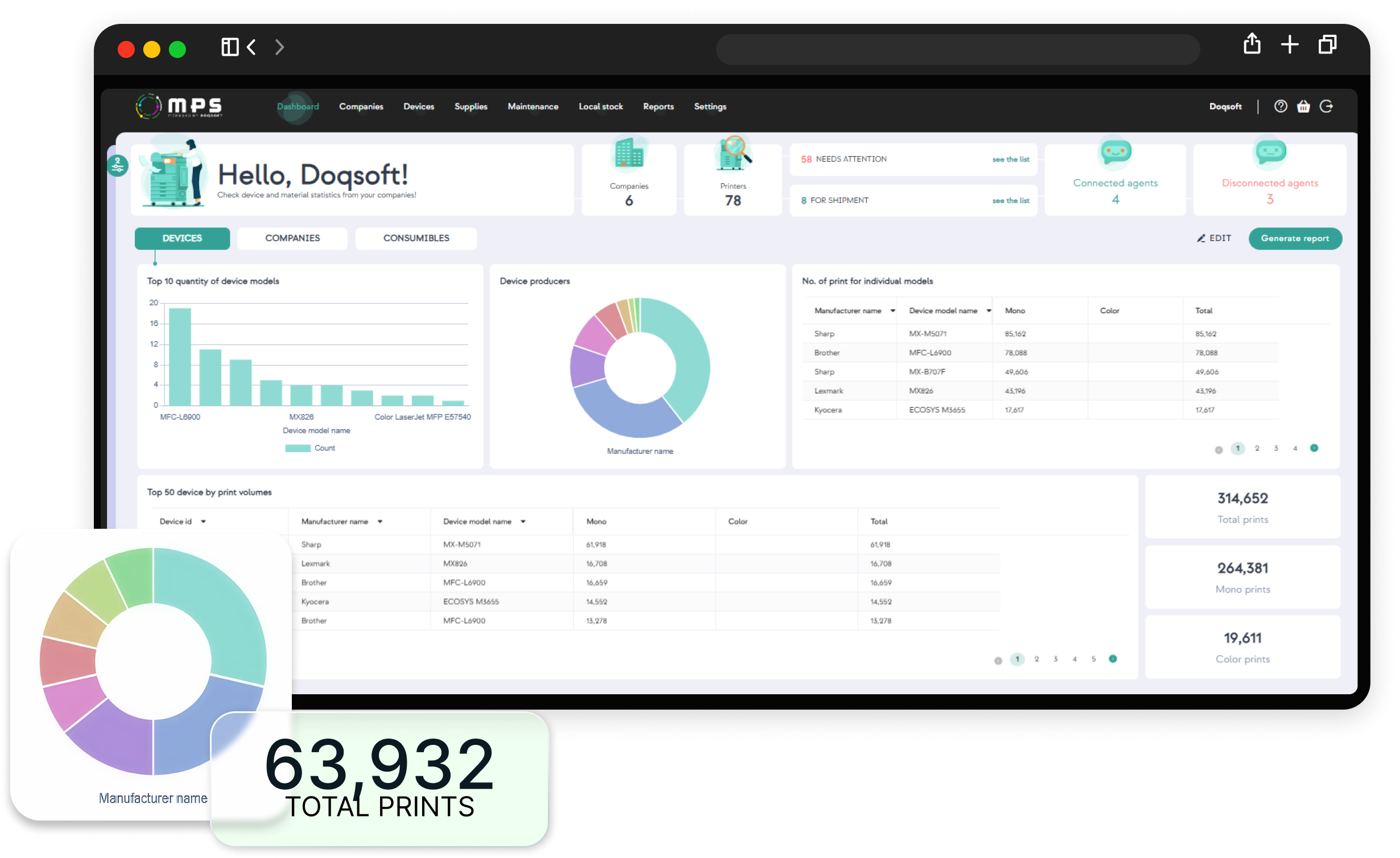The width and height of the screenshot is (1400, 858).
Task: Click the browser share icon
Action: point(1252,44)
